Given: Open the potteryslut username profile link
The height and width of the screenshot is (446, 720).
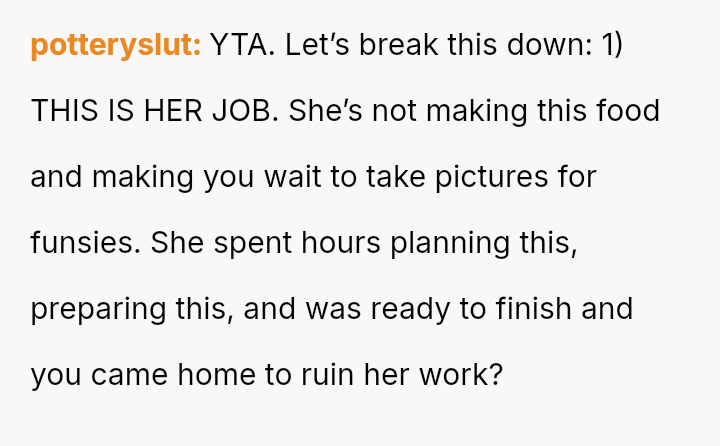Looking at the screenshot, I should pos(116,45).
